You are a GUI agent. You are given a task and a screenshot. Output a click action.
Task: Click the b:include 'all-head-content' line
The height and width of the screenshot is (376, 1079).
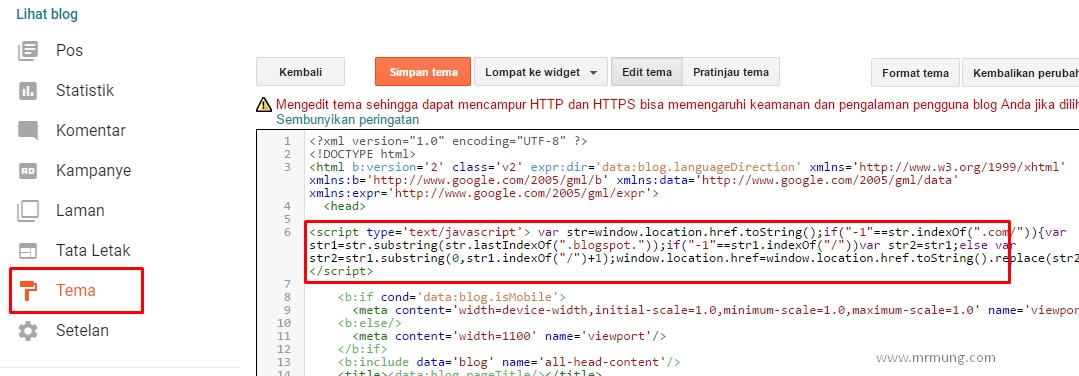pos(509,362)
